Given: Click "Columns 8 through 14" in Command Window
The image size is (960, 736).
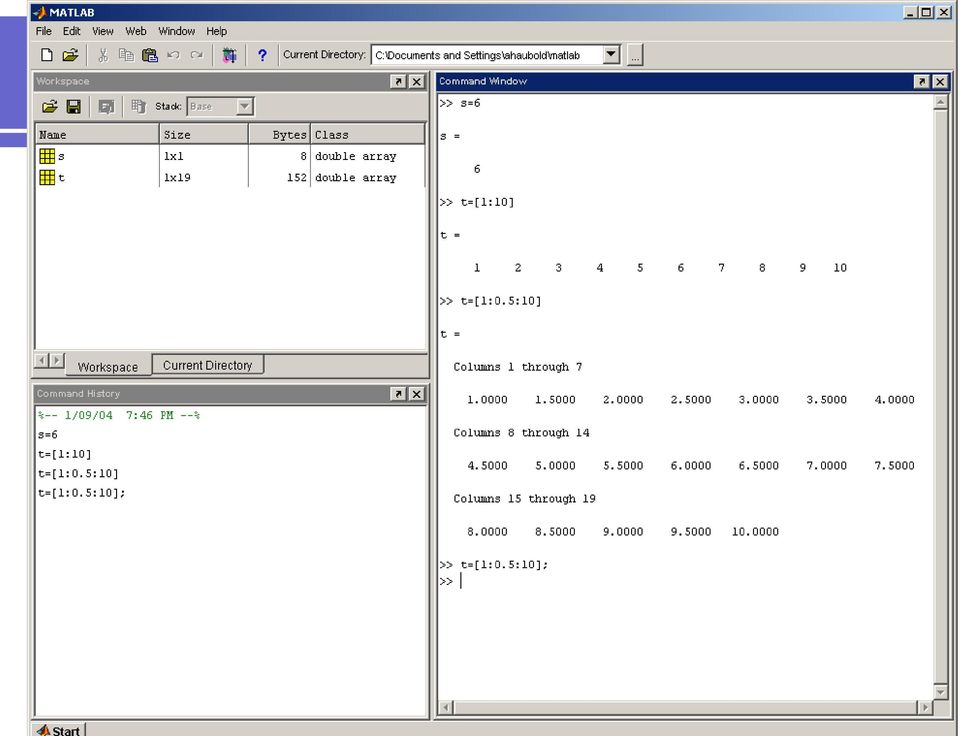Looking at the screenshot, I should coord(521,433).
